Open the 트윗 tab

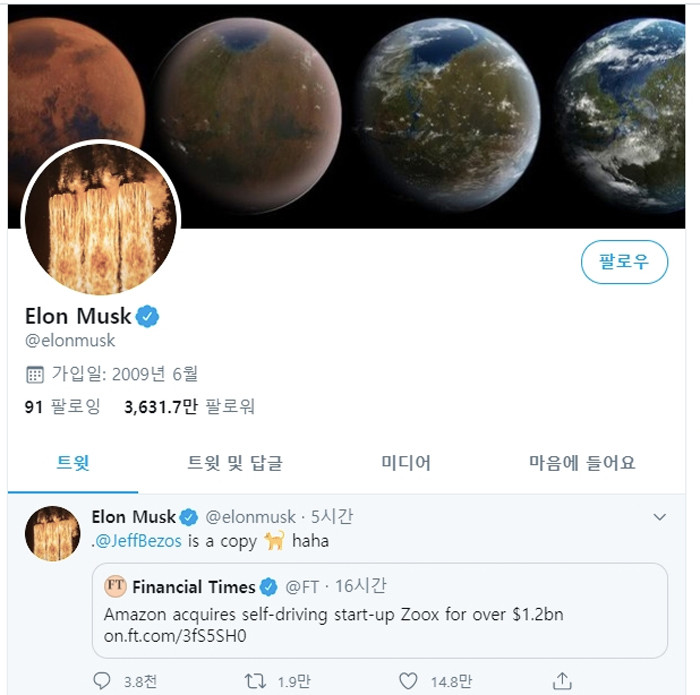[73, 463]
